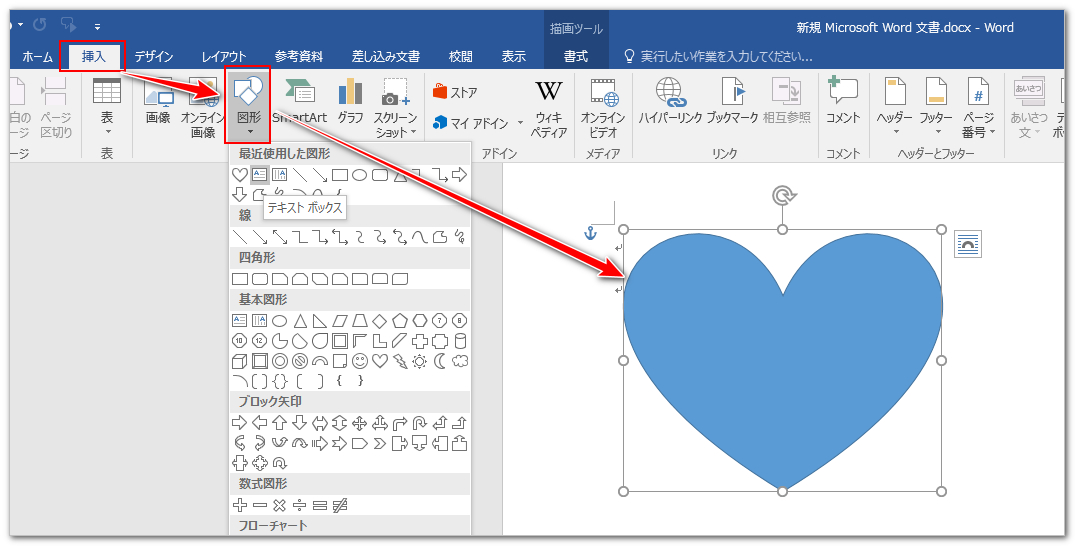Choose the not-equal sign in 数式図形
This screenshot has height=546, width=1075.
point(339,506)
